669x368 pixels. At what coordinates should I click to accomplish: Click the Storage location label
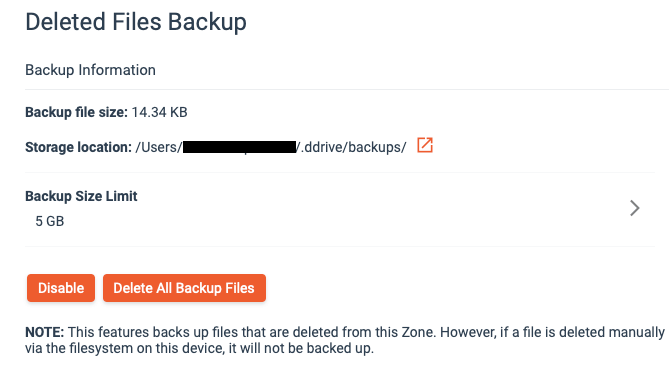79,147
